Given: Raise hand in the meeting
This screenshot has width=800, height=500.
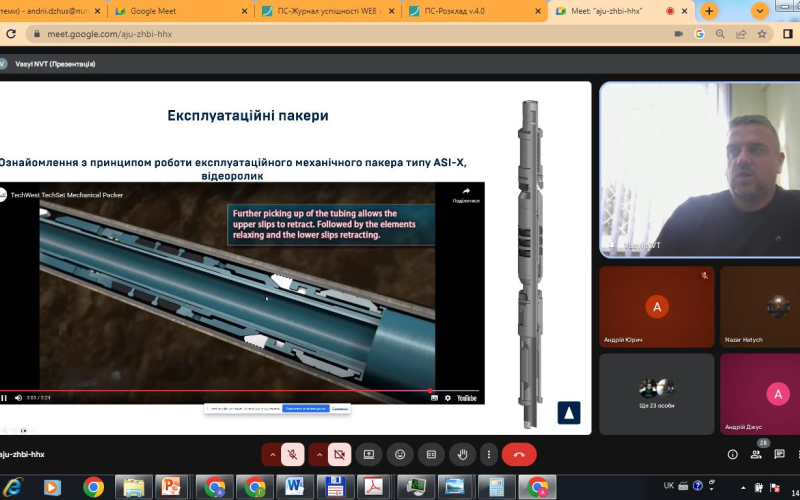Looking at the screenshot, I should 462,454.
